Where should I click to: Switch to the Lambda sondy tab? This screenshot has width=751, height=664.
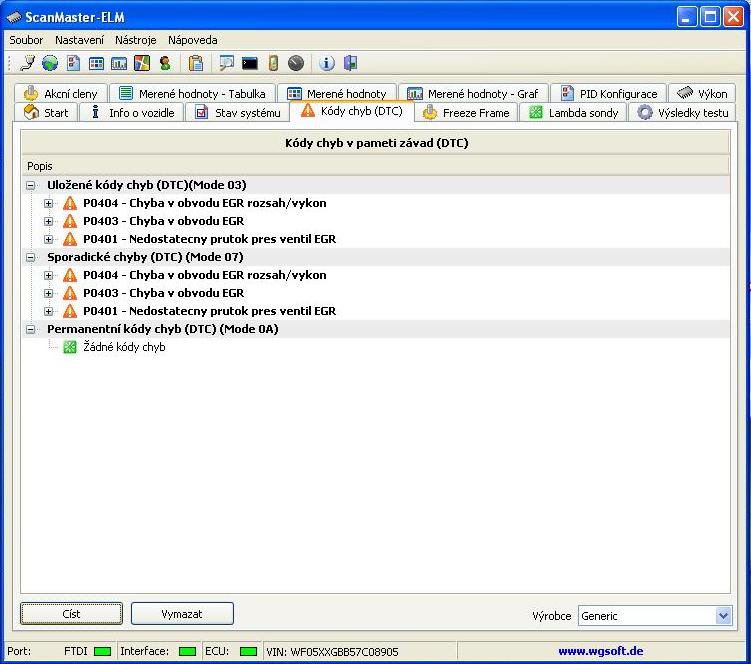[x=574, y=113]
